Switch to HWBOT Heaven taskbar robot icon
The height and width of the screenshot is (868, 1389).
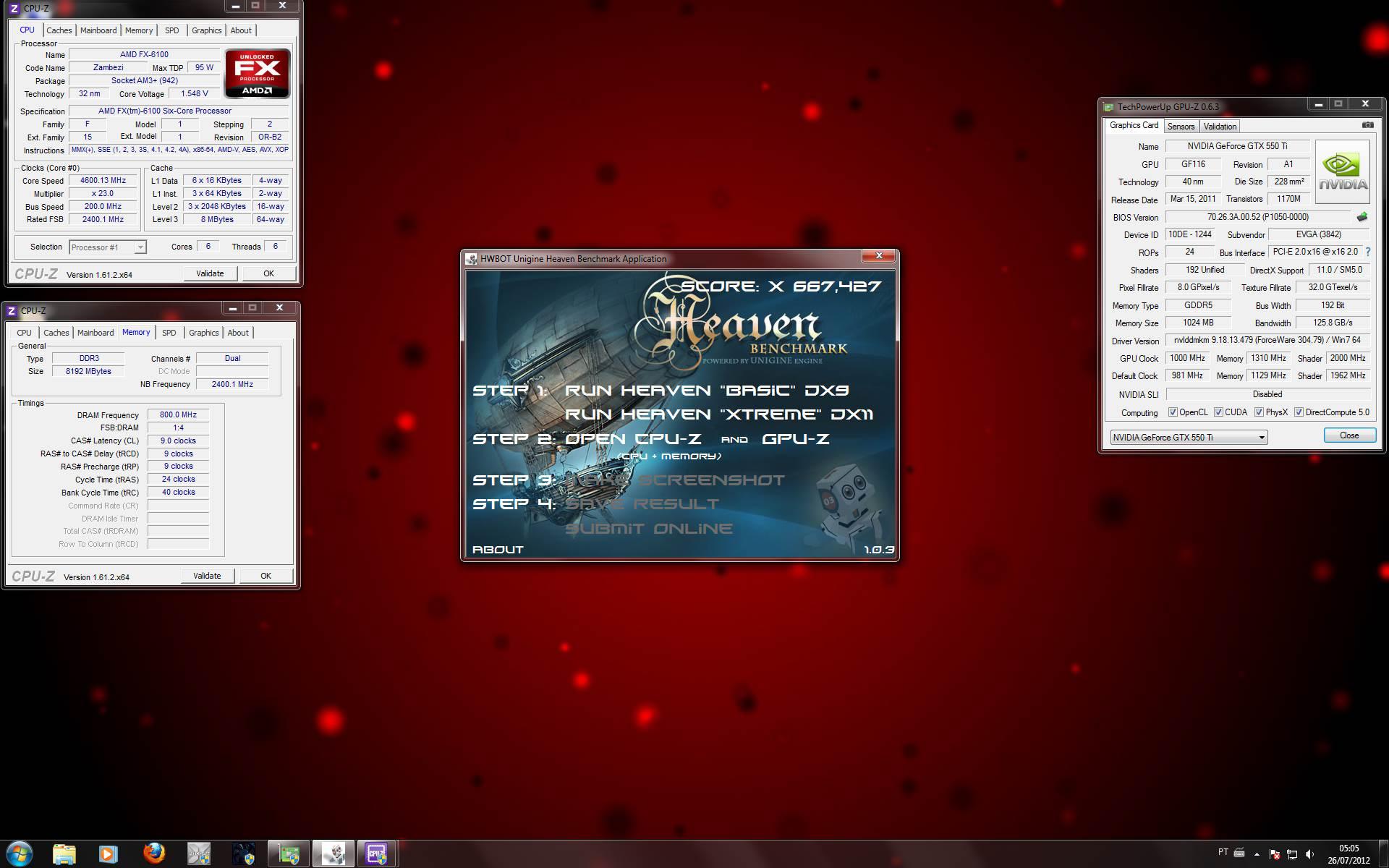(x=334, y=854)
